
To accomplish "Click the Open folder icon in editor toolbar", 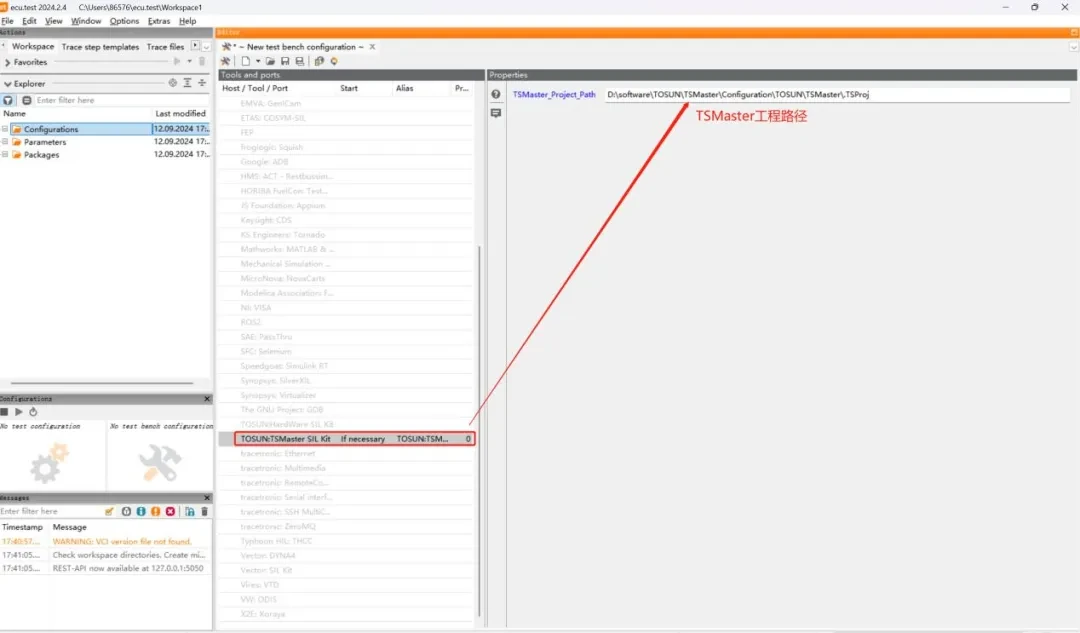I will point(271,61).
